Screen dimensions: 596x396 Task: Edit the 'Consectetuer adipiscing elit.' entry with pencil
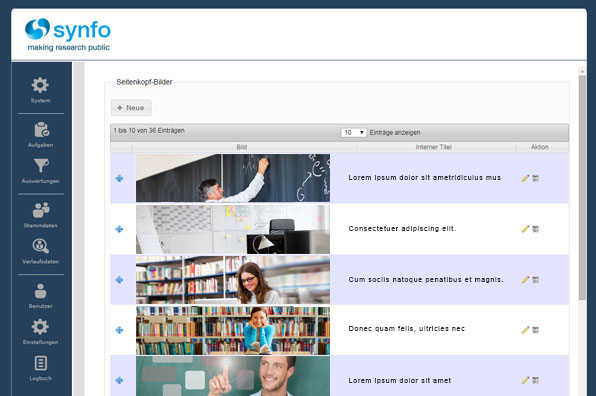tap(525, 229)
